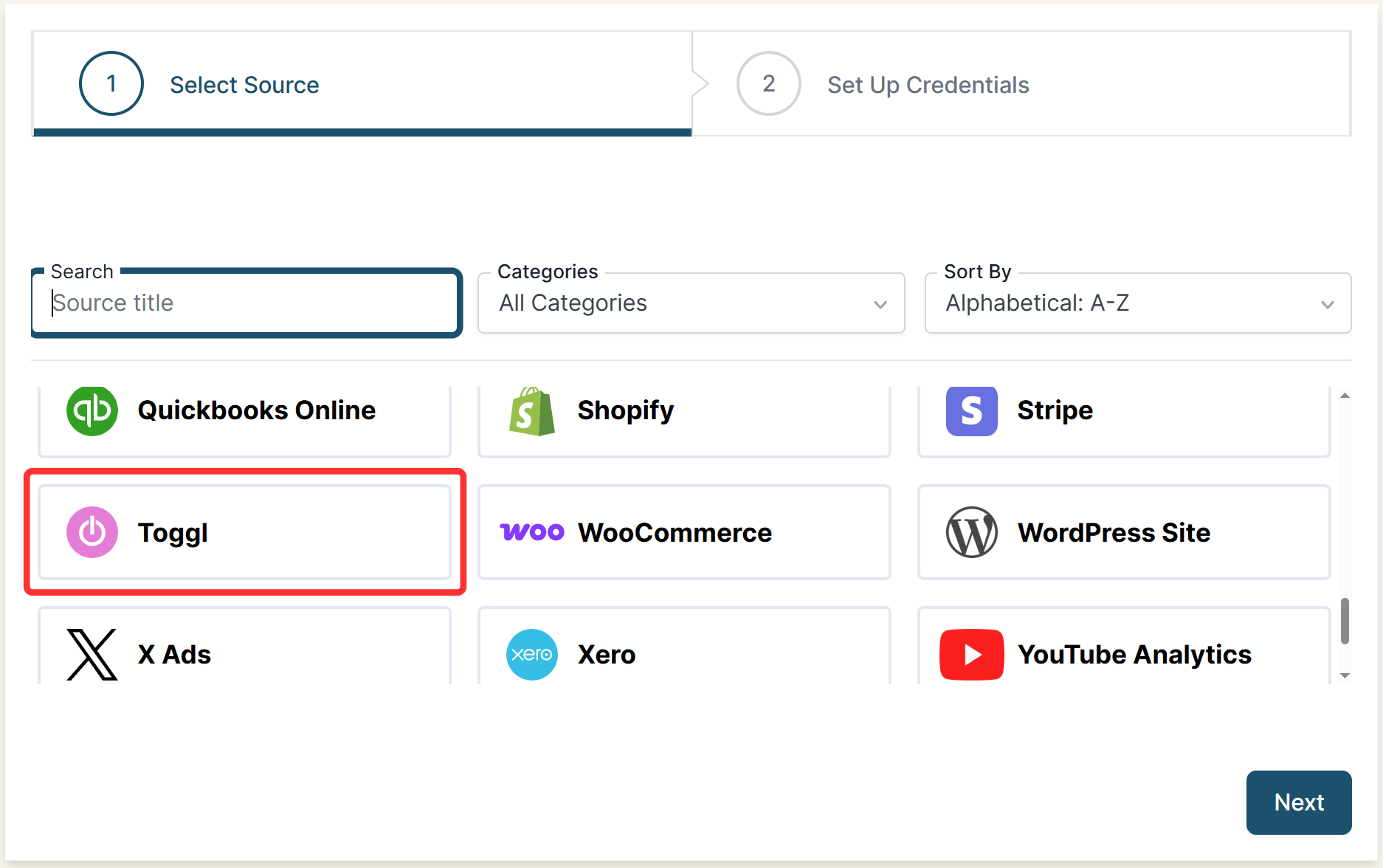Image resolution: width=1383 pixels, height=868 pixels.
Task: Click the pink Toggl power icon
Action: [x=92, y=531]
